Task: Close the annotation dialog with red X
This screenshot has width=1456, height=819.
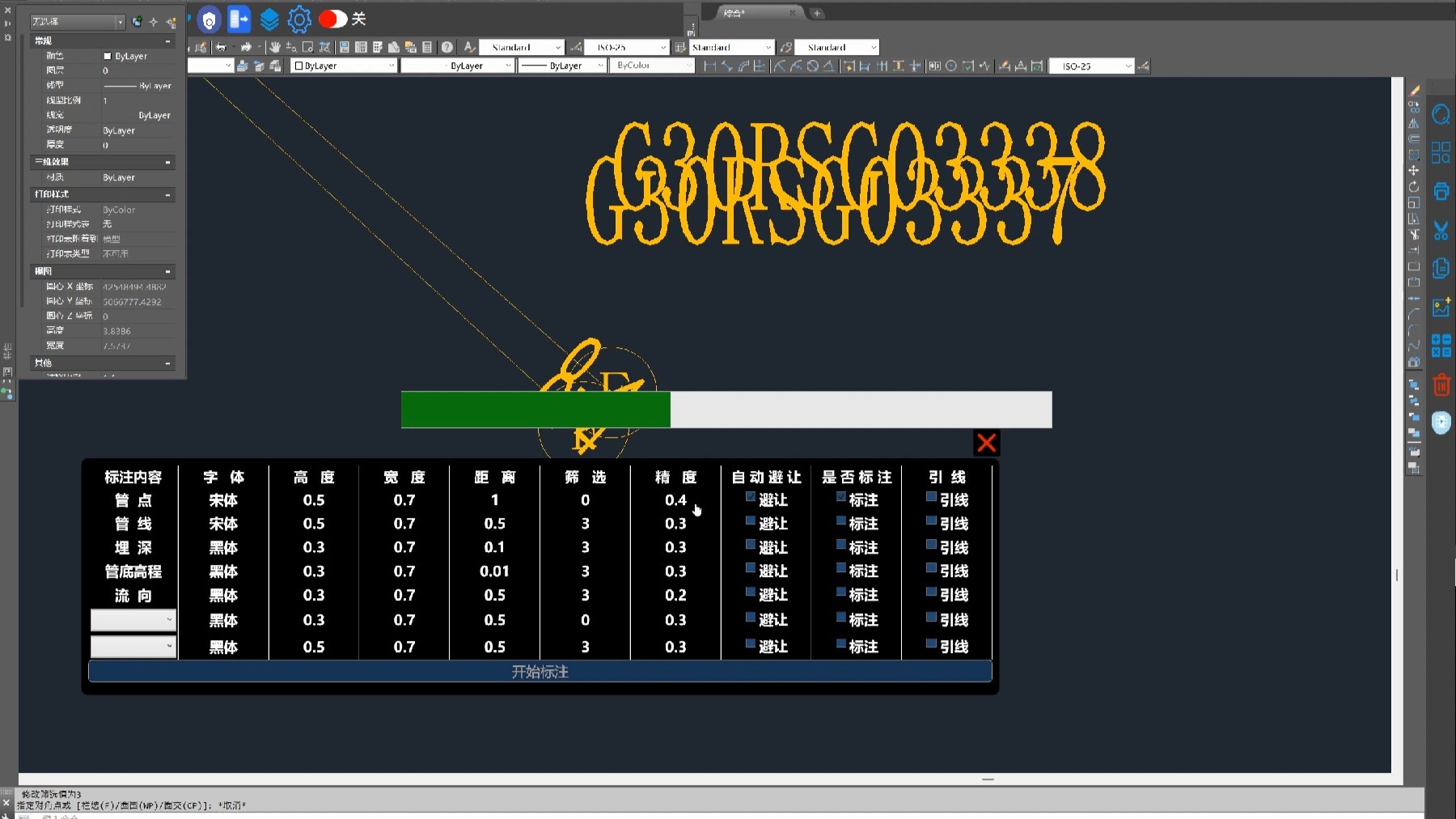Action: 986,443
